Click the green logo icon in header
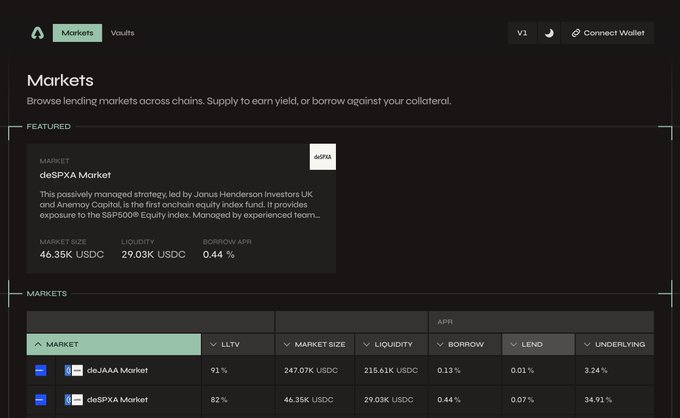This screenshot has height=418, width=680. click(x=38, y=33)
